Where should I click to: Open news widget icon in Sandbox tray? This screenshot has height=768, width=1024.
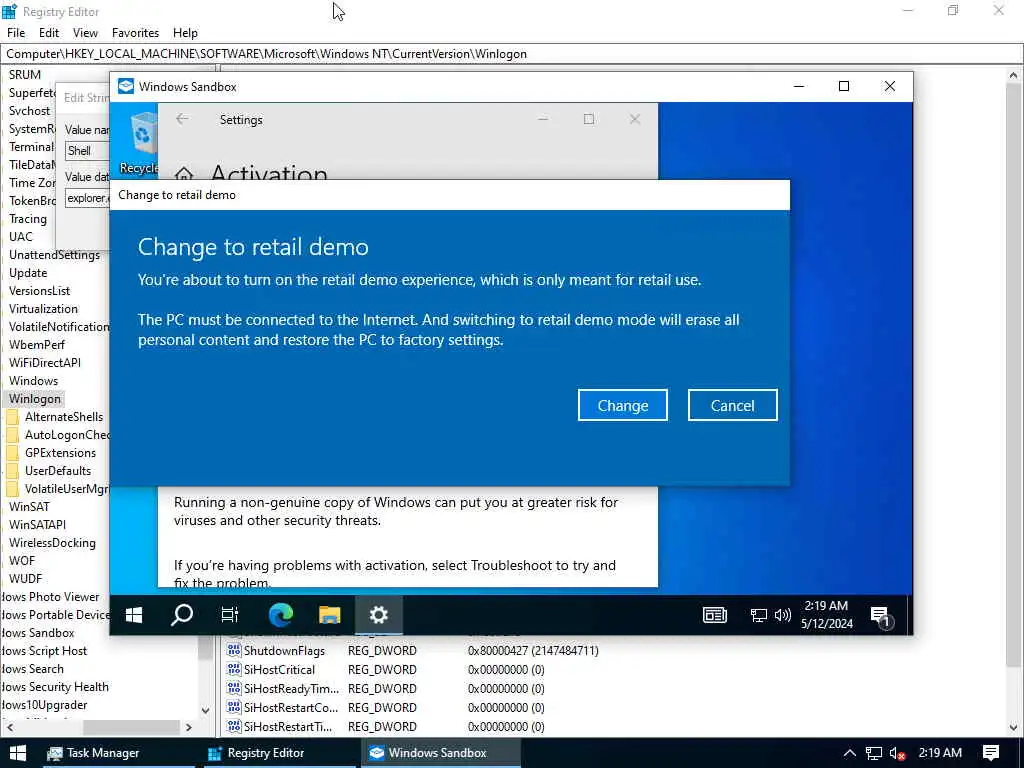click(x=714, y=615)
